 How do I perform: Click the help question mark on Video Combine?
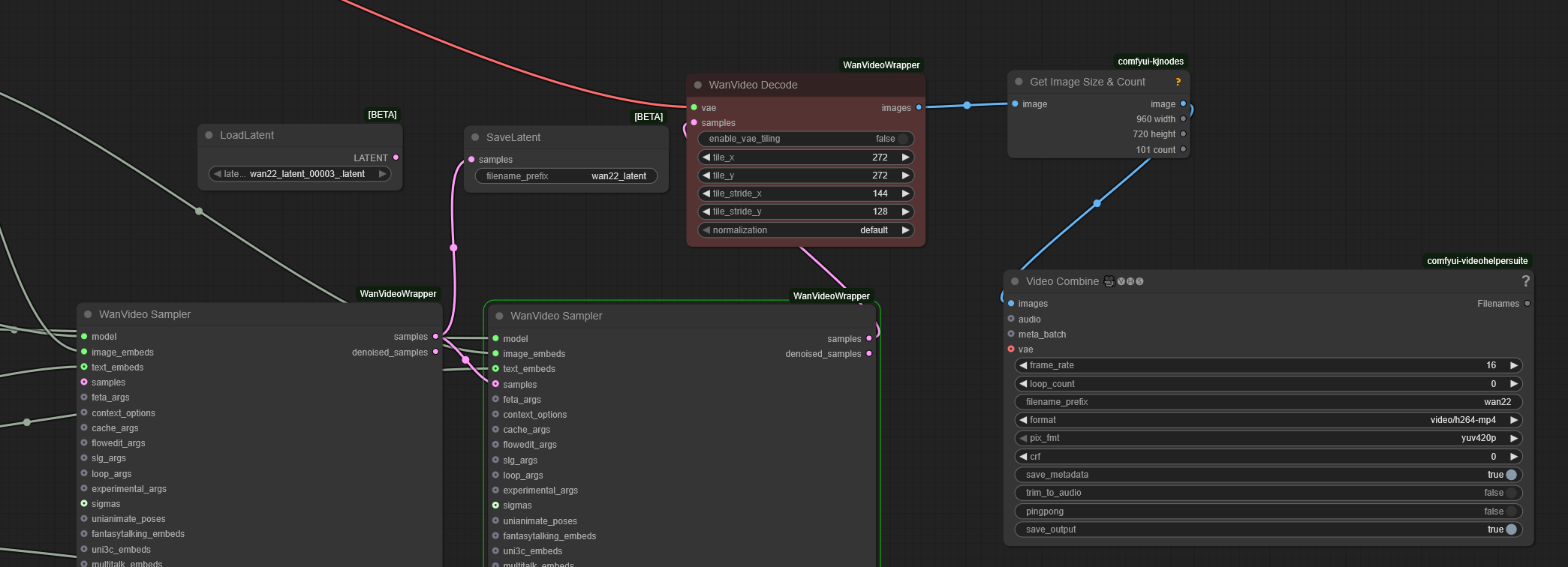click(1525, 281)
